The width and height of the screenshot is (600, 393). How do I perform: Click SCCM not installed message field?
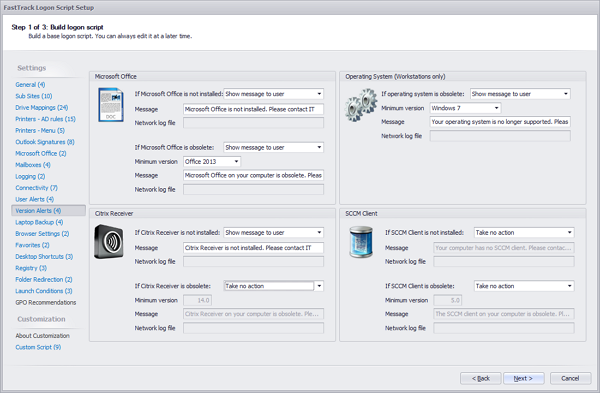point(504,248)
